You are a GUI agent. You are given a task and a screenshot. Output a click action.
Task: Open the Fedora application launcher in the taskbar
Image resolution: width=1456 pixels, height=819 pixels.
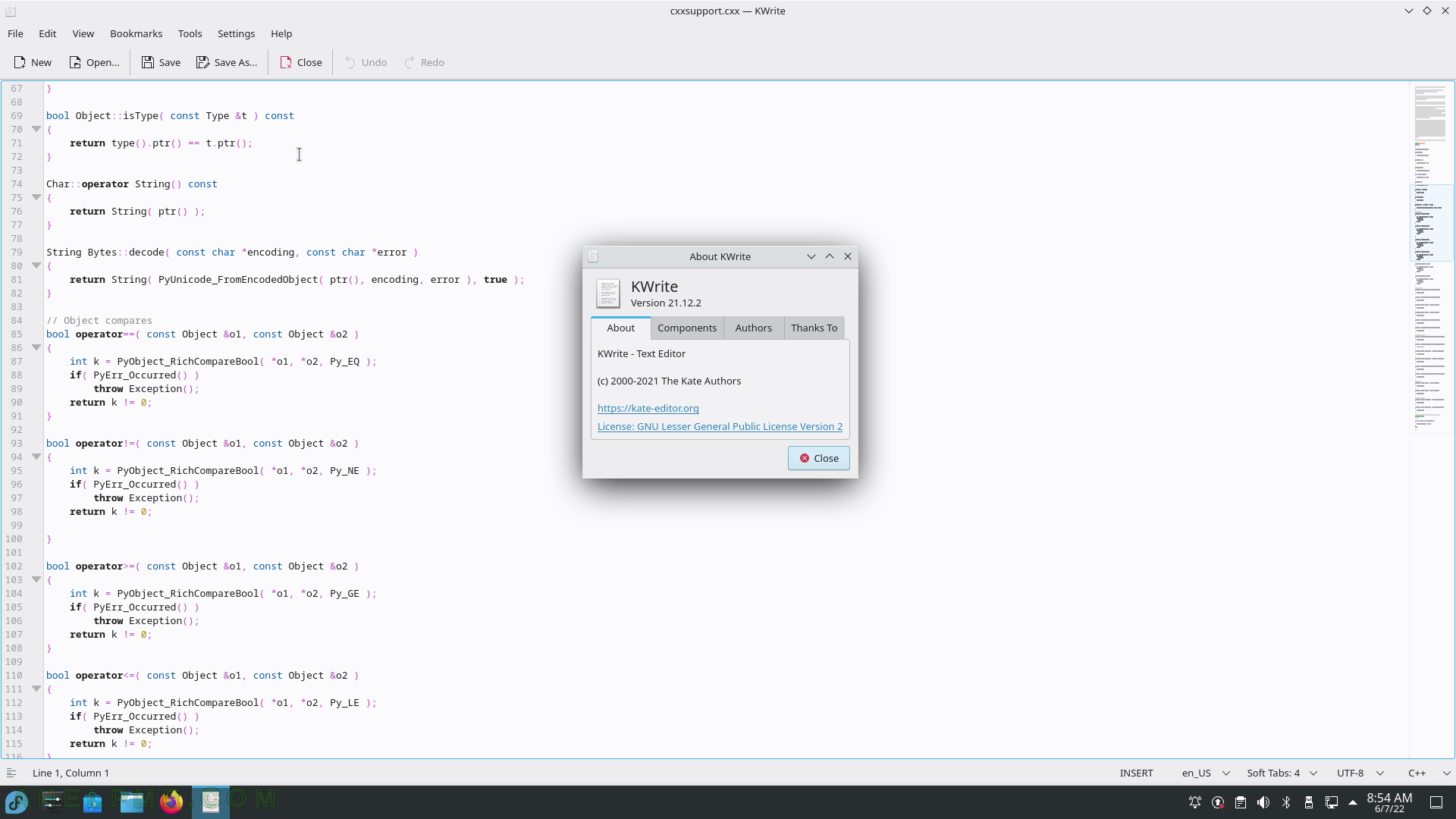tap(17, 802)
